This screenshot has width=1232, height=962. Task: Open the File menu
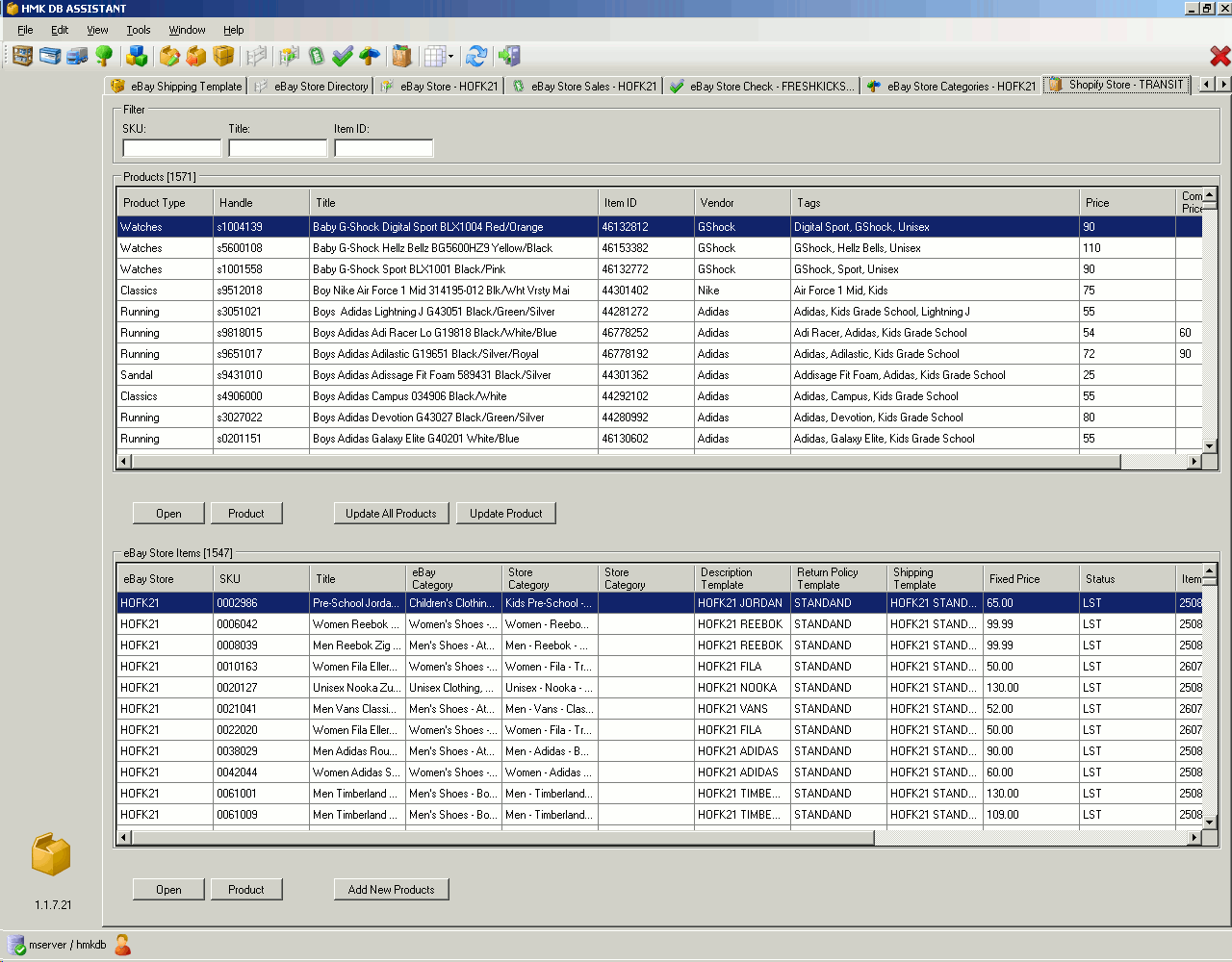[x=25, y=30]
